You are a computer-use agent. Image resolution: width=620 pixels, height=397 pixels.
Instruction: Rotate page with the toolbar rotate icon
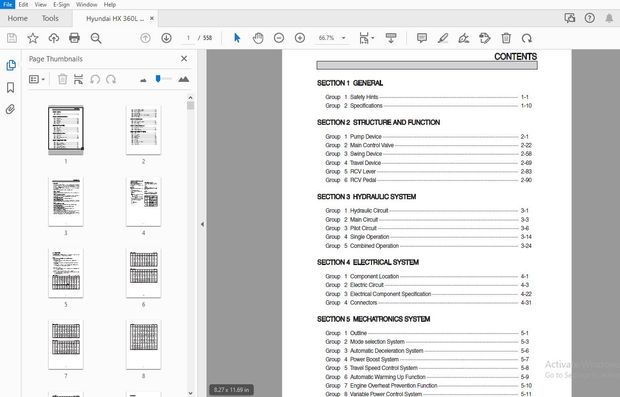point(527,38)
